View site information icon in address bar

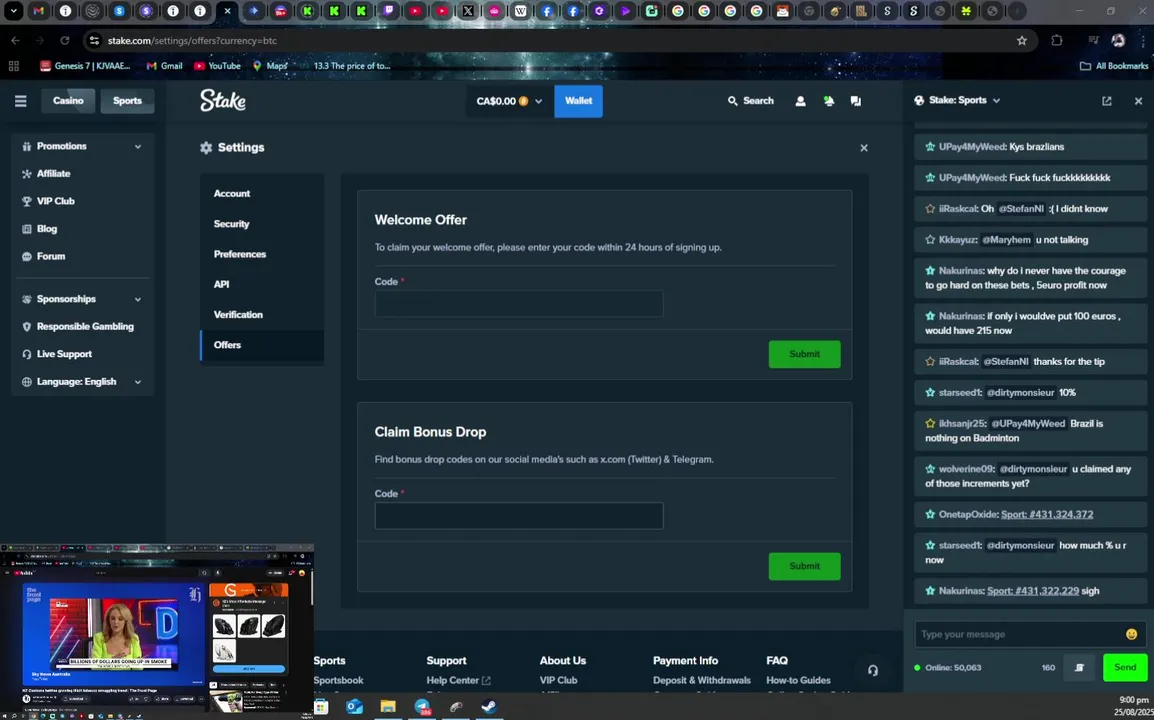(93, 40)
